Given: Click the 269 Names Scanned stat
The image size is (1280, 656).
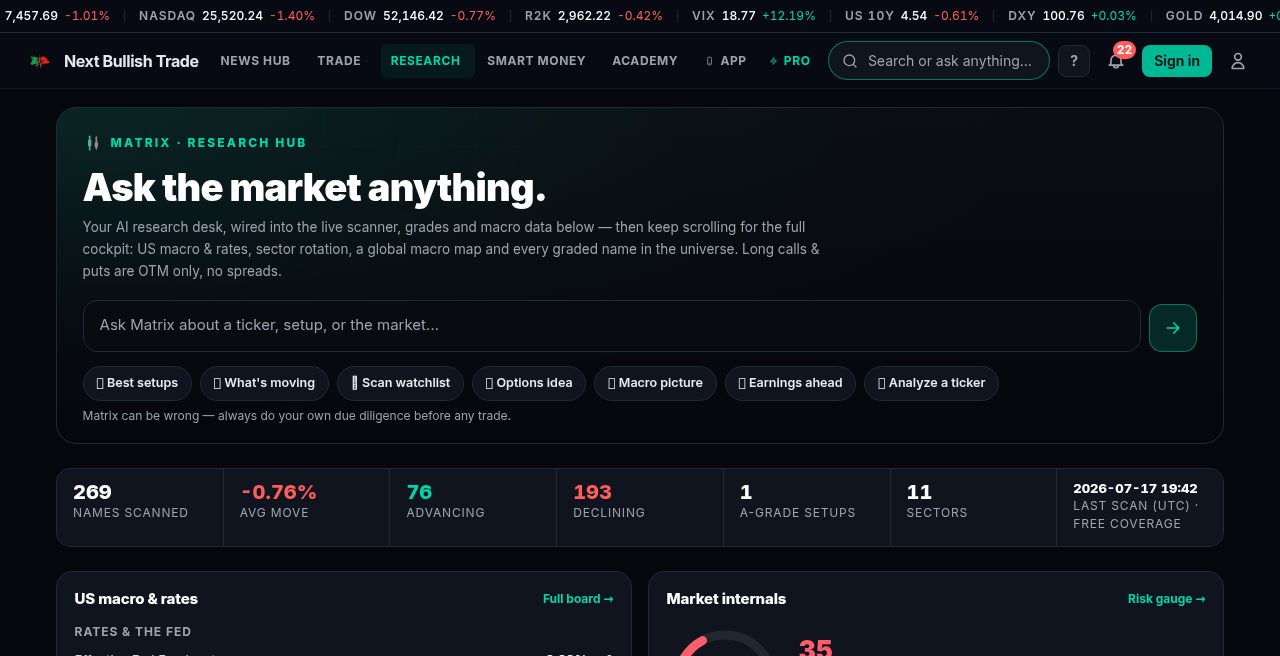Looking at the screenshot, I should 140,507.
